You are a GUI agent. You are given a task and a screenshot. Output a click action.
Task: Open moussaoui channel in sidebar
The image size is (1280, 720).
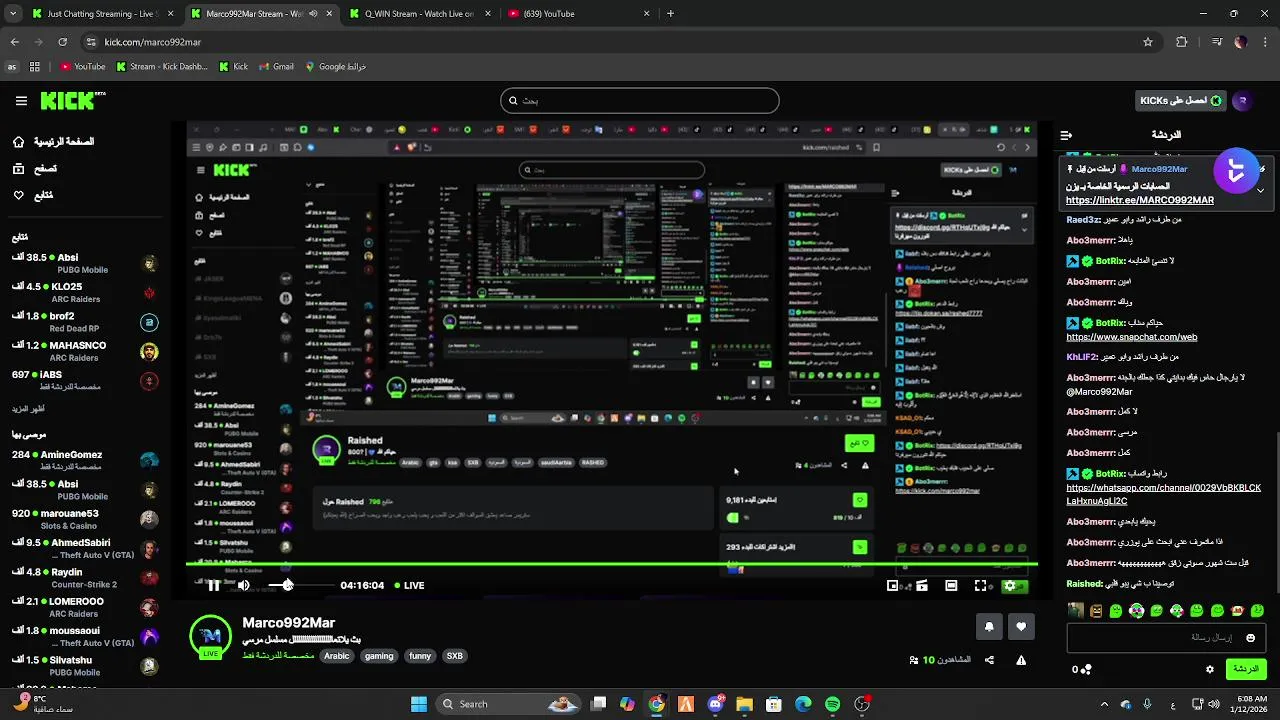pos(85,636)
